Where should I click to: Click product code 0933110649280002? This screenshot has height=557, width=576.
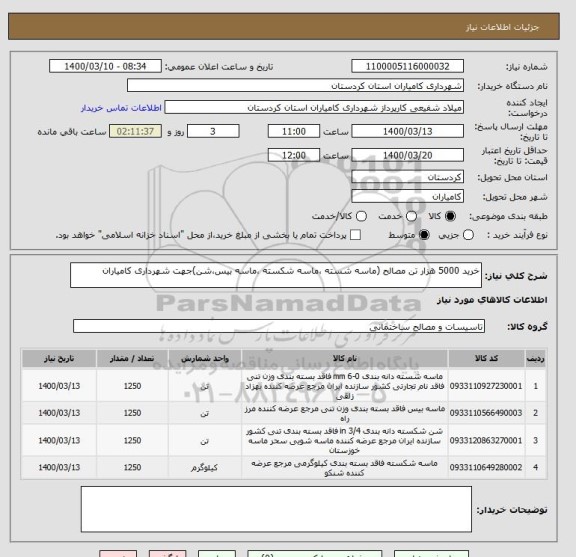coord(486,467)
